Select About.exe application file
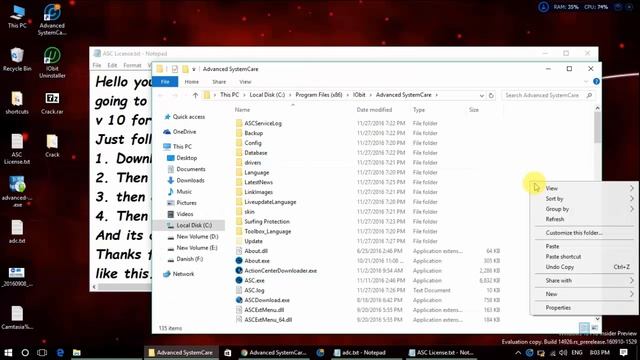The height and width of the screenshot is (360, 640). (x=257, y=261)
